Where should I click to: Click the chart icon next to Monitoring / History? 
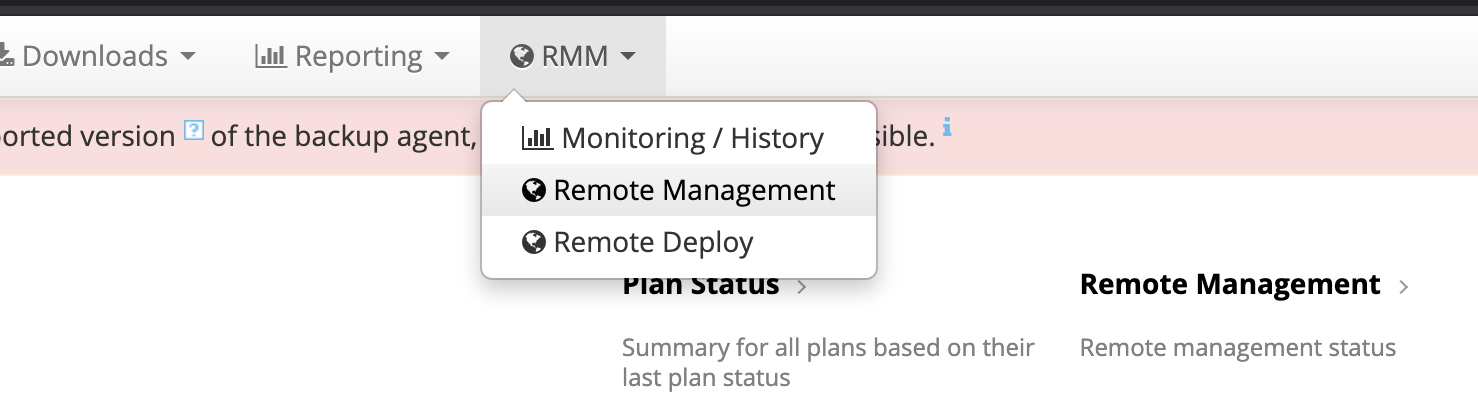coord(537,138)
